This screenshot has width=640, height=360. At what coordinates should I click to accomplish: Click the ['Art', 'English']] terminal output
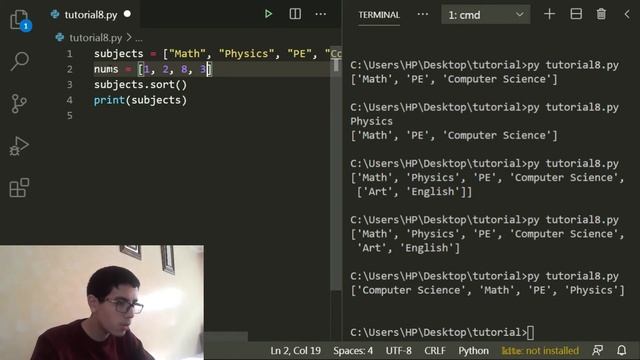point(414,192)
